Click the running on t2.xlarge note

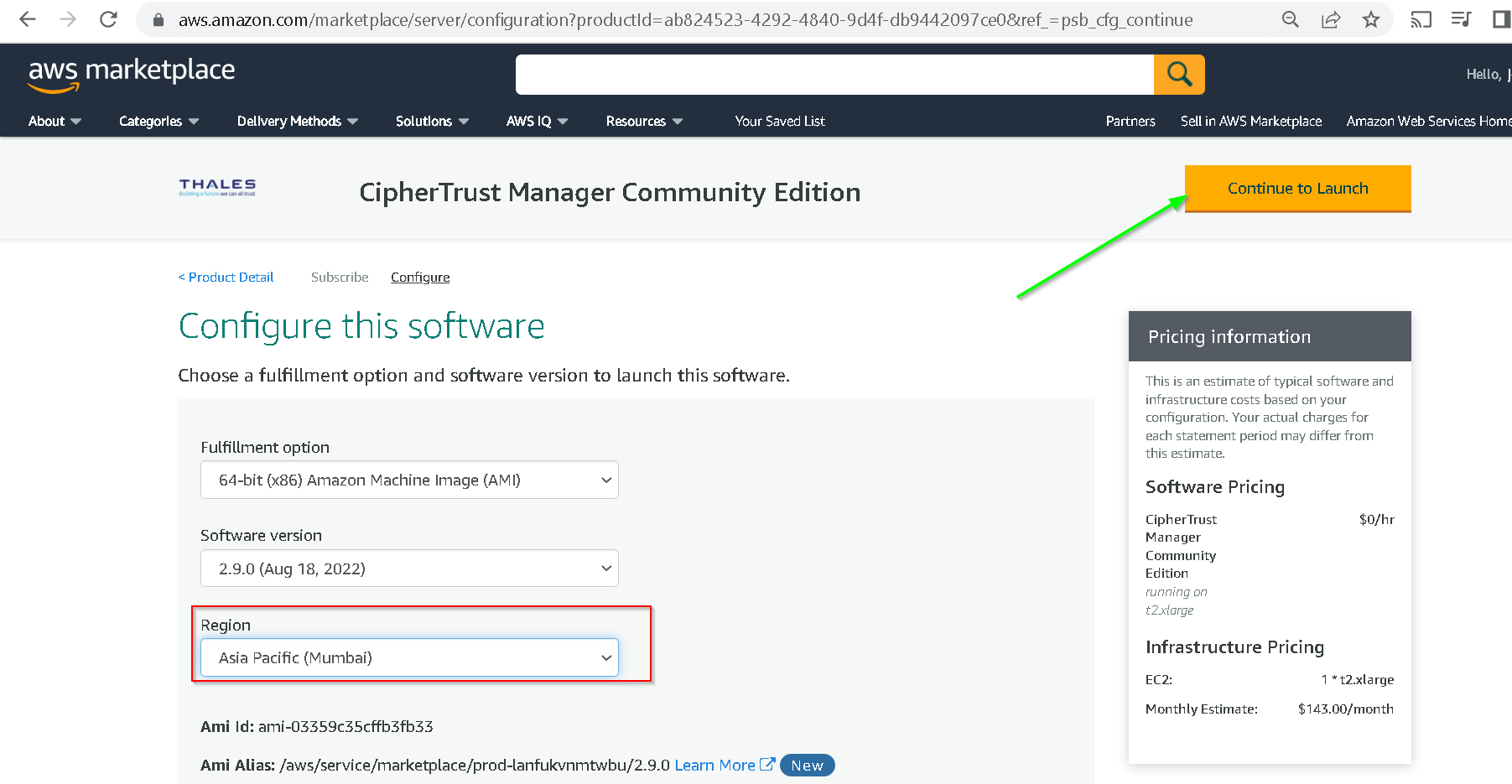[x=1177, y=601]
